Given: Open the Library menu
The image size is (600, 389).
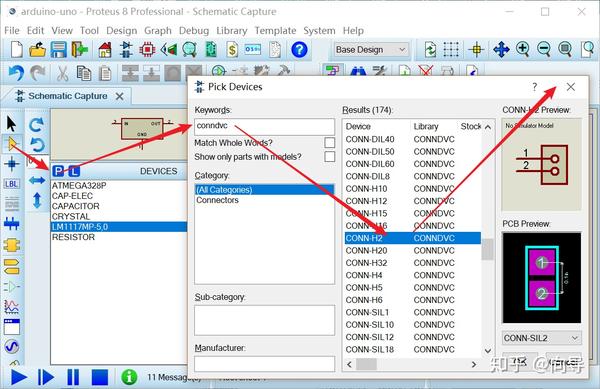Looking at the screenshot, I should click(x=232, y=31).
